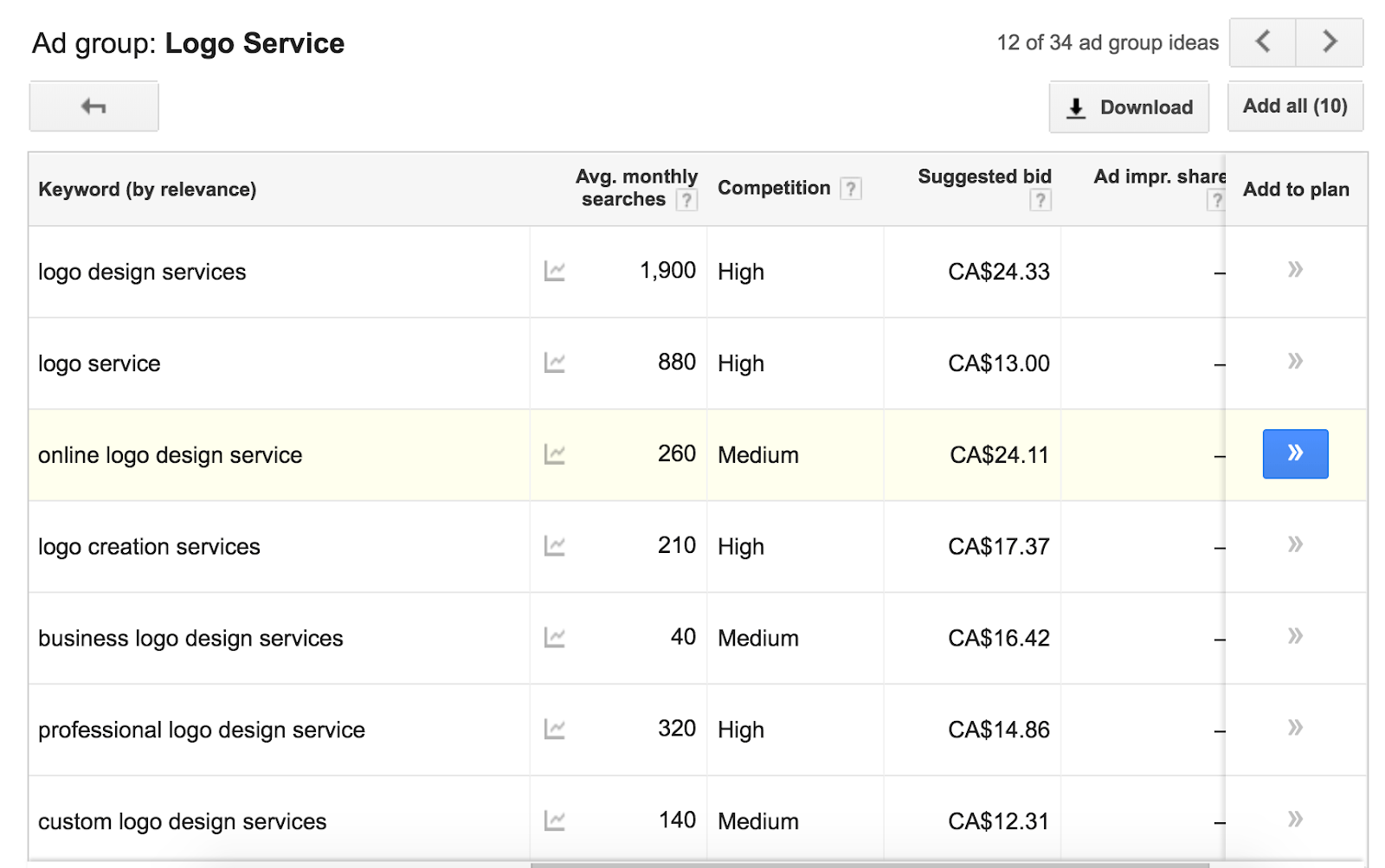Add logo design services keyword to plan
The image size is (1385, 868).
coord(1295,270)
